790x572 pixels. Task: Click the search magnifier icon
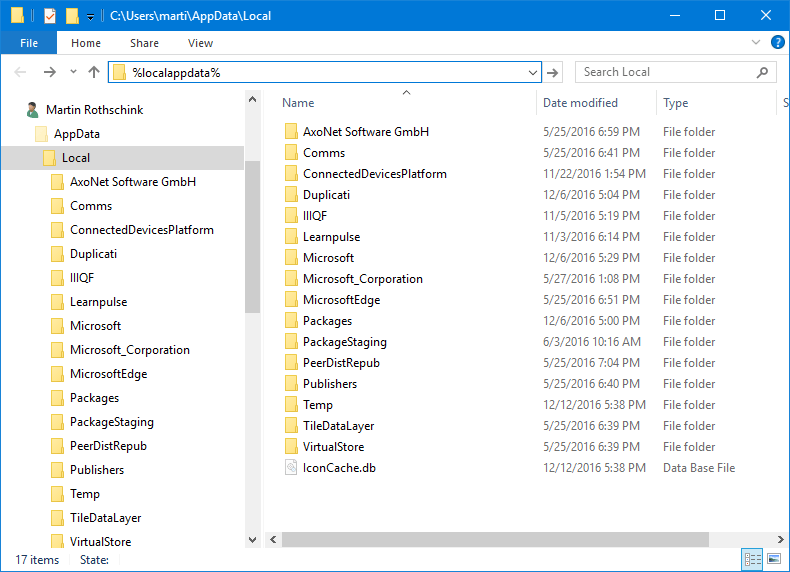(762, 73)
